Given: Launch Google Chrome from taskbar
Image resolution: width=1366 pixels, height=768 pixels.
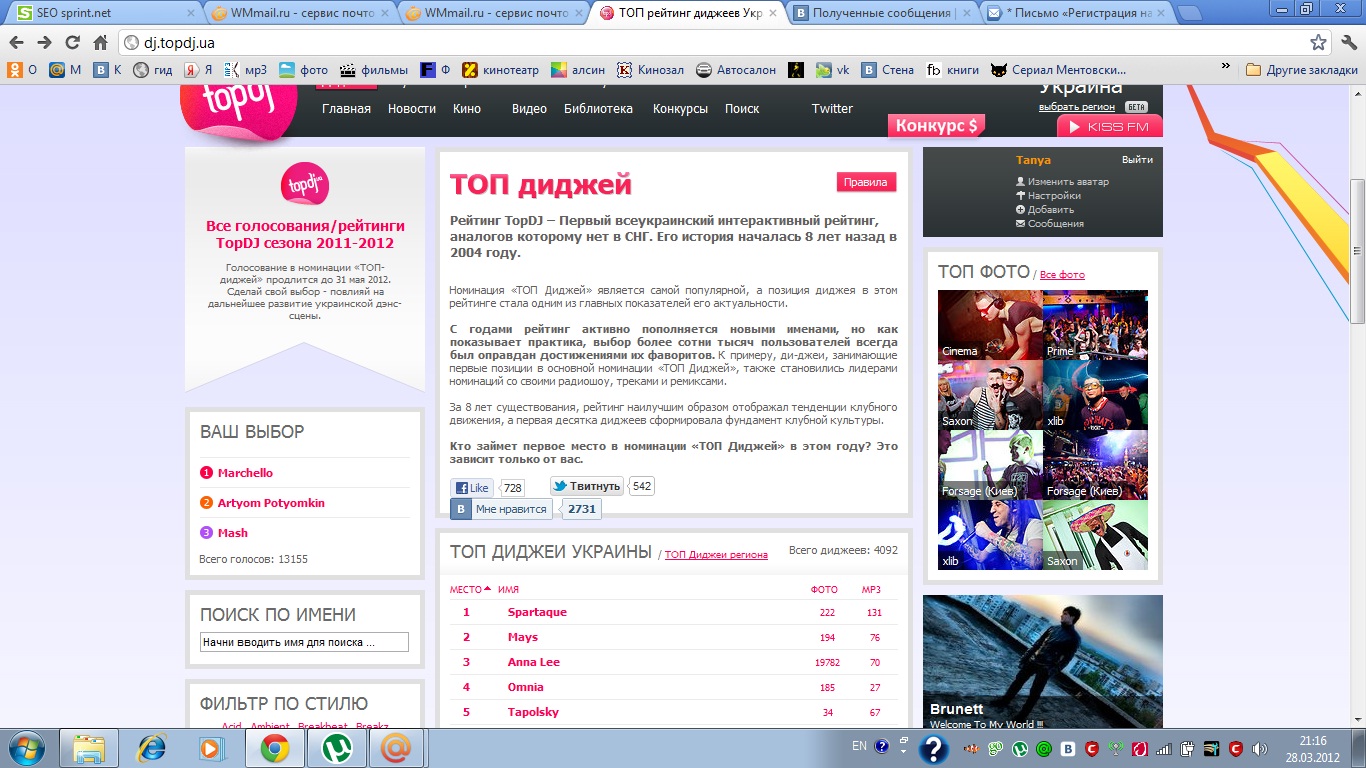Looking at the screenshot, I should coord(275,748).
